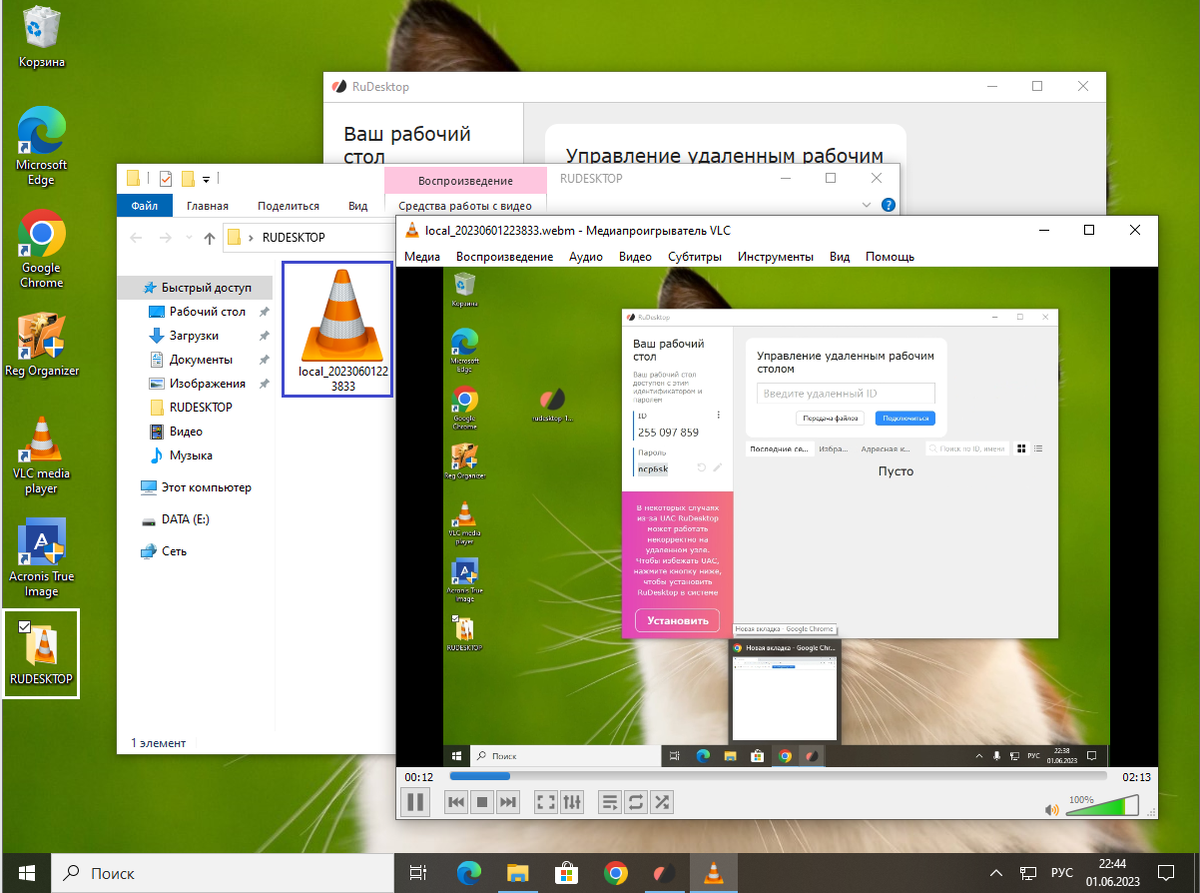Open the VLC Аудио menu
Screen dimensions: 1200x893
coord(586,257)
